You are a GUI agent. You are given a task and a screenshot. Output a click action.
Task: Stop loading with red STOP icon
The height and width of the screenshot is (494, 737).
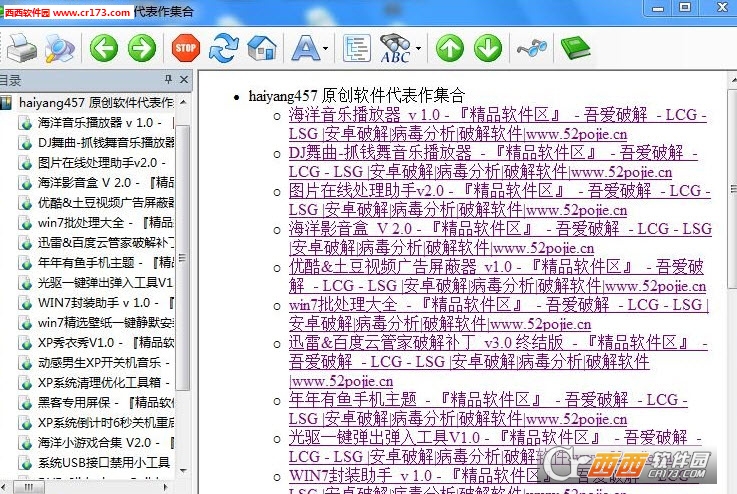tap(186, 48)
